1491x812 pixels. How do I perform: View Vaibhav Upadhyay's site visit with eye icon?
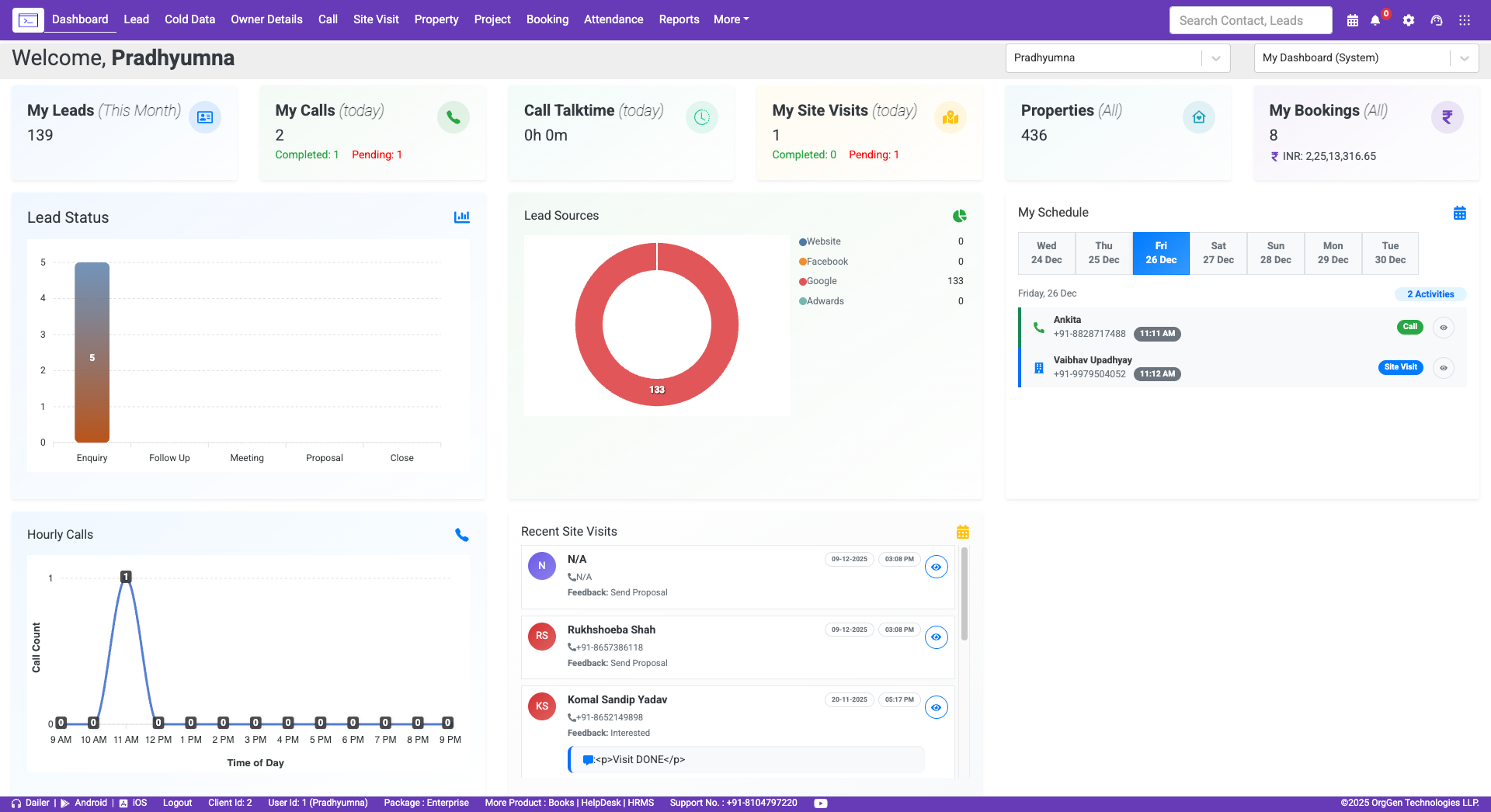pos(1443,367)
